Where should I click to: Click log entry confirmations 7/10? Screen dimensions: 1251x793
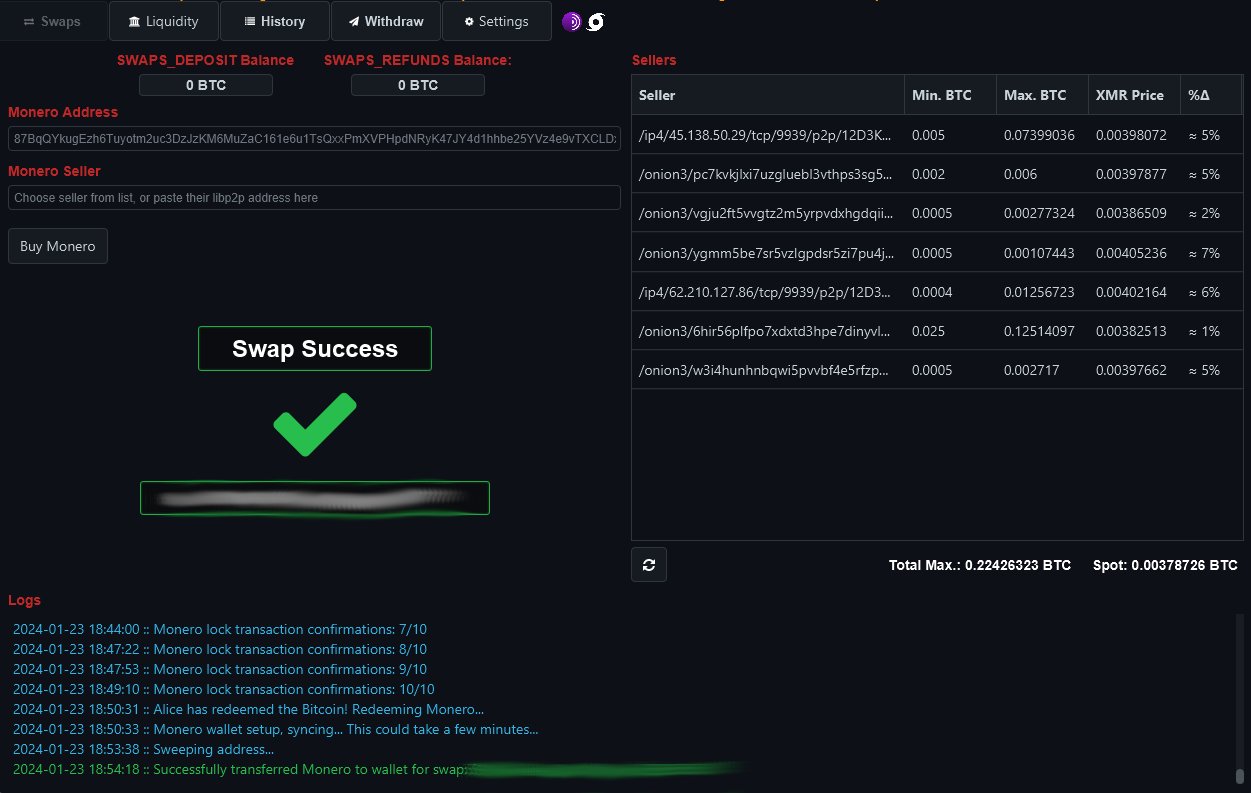[x=220, y=629]
